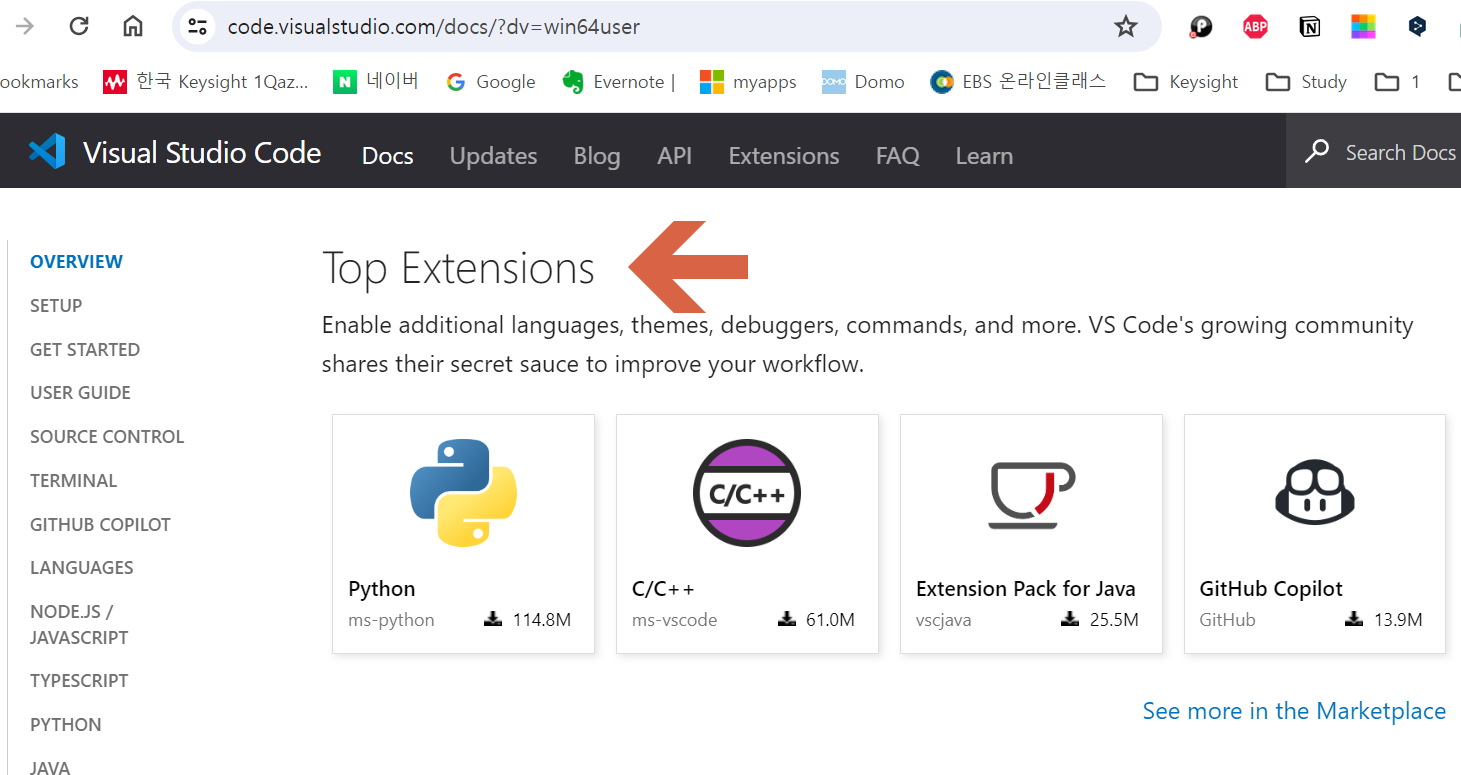Expand PYTHON in the sidebar
The height and width of the screenshot is (775, 1461).
tap(66, 725)
